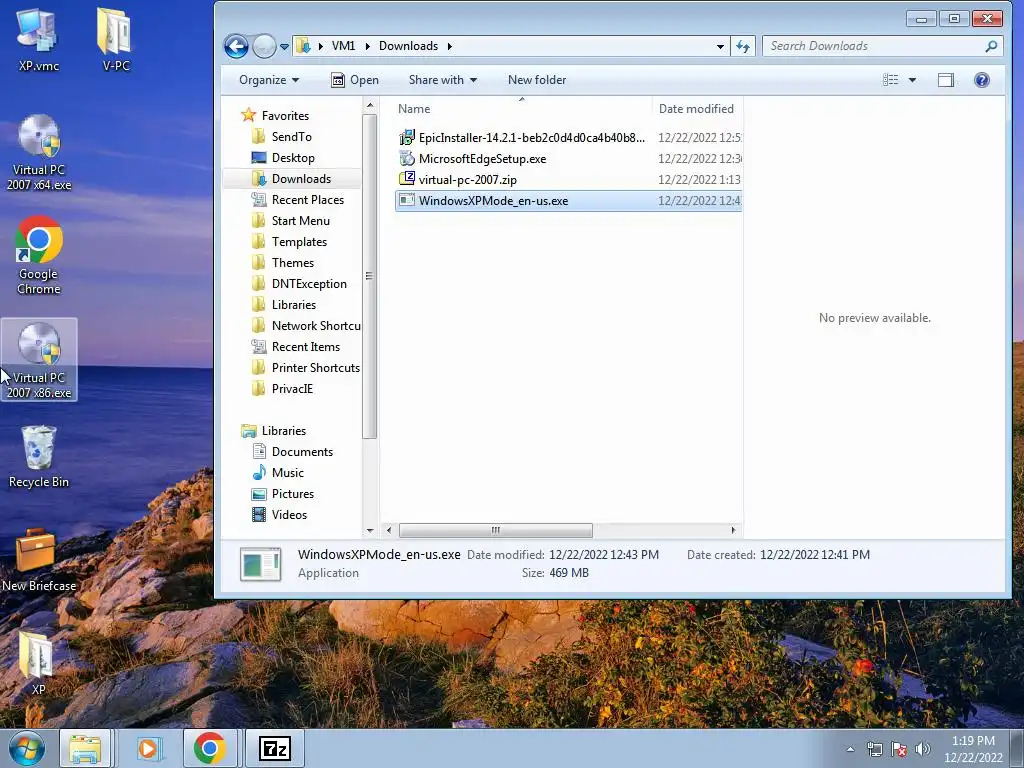The width and height of the screenshot is (1024, 768).
Task: Click the Open toolbar button
Action: [355, 80]
